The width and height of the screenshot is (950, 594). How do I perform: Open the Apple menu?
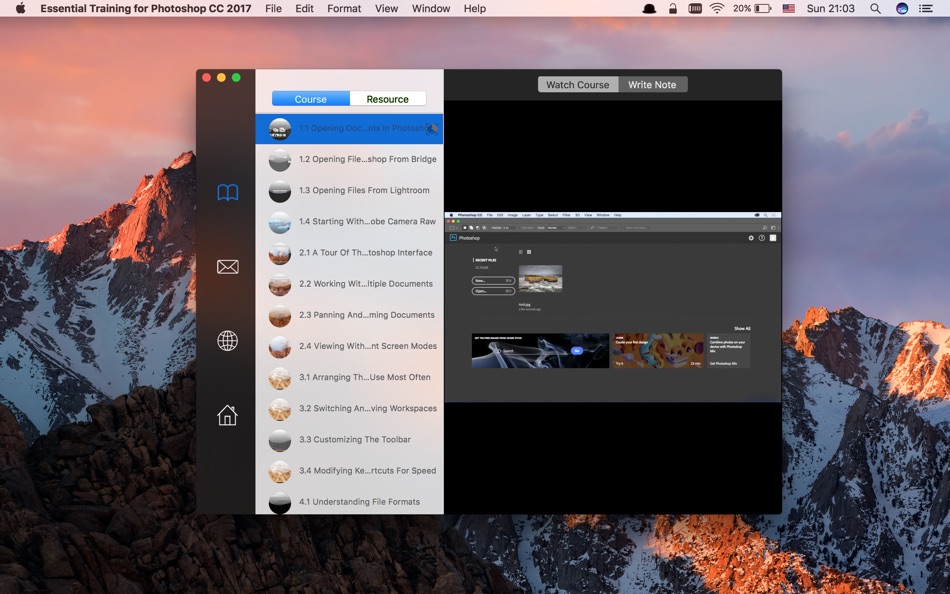point(20,8)
